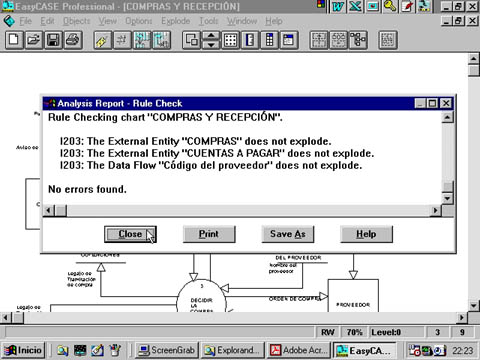
Task: Click the RW status bar indicator
Action: [328, 332]
